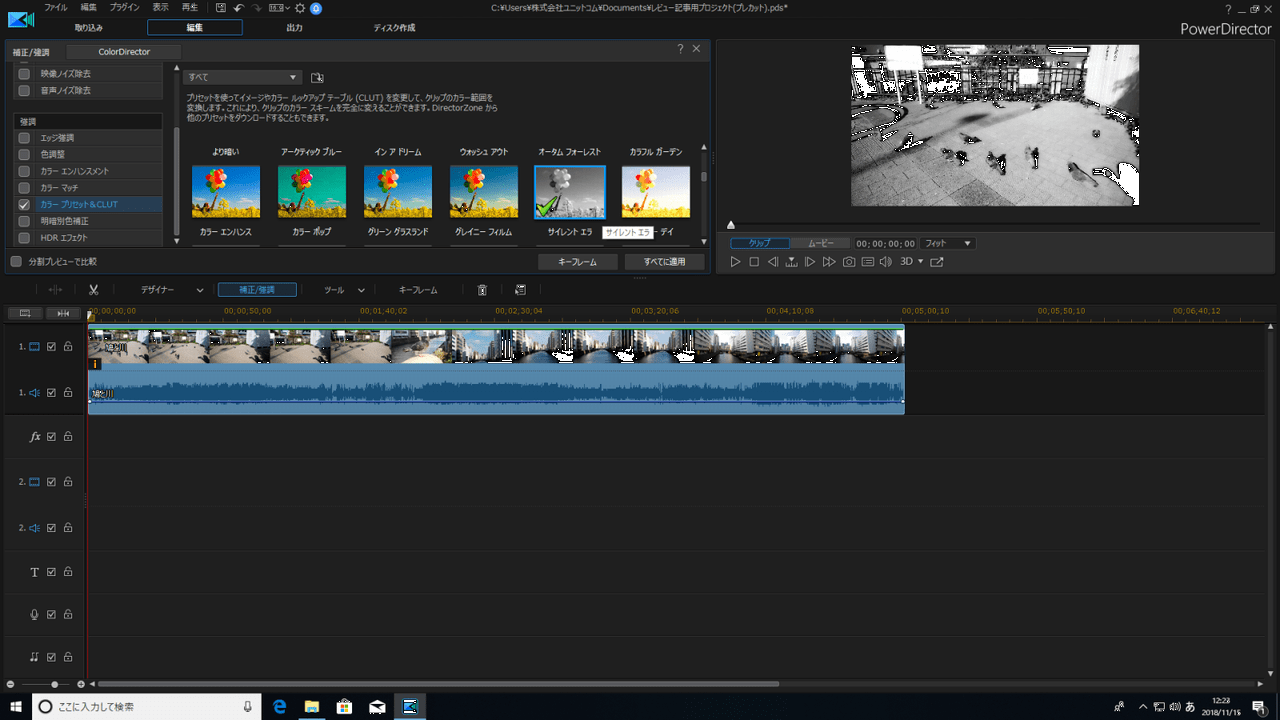Viewport: 1280px width, 720px height.
Task: Tick the 色調整 checkbox
Action: pyautogui.click(x=24, y=155)
